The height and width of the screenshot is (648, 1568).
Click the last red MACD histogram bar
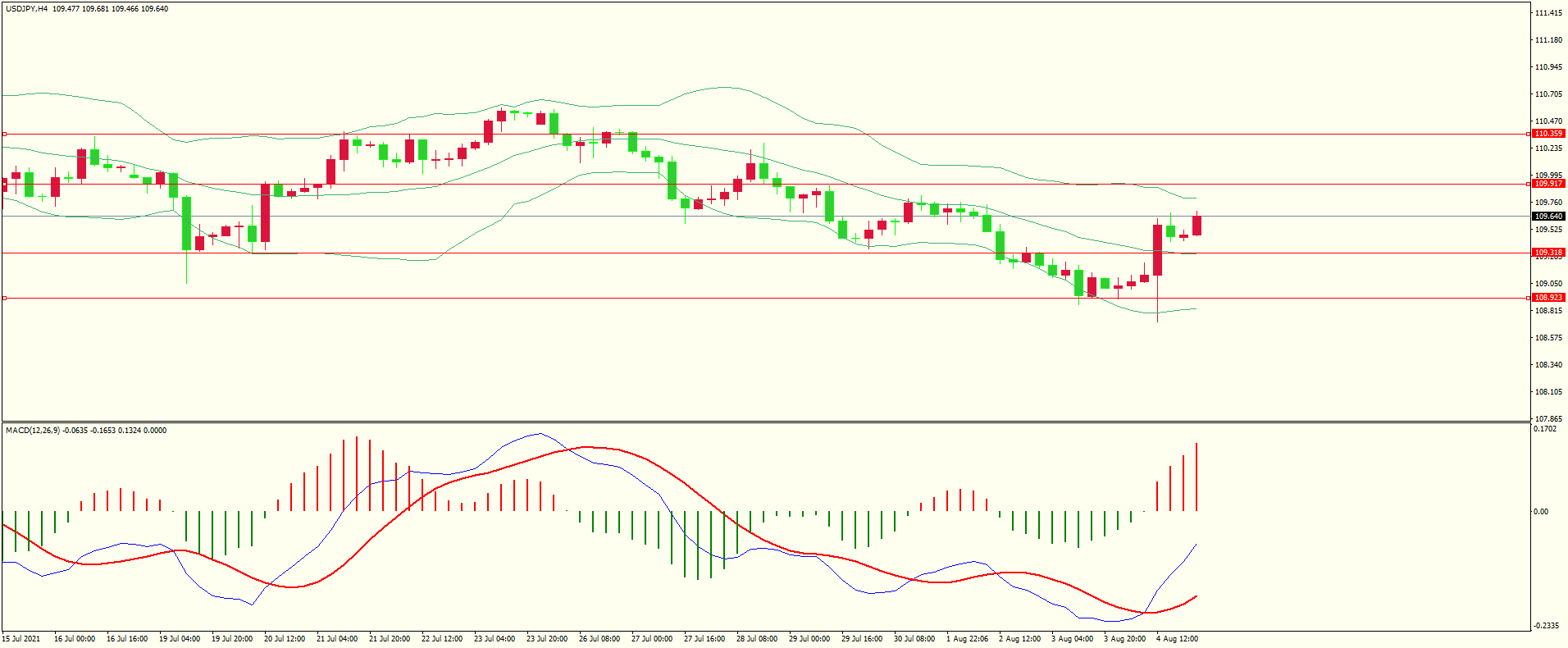[x=1197, y=477]
